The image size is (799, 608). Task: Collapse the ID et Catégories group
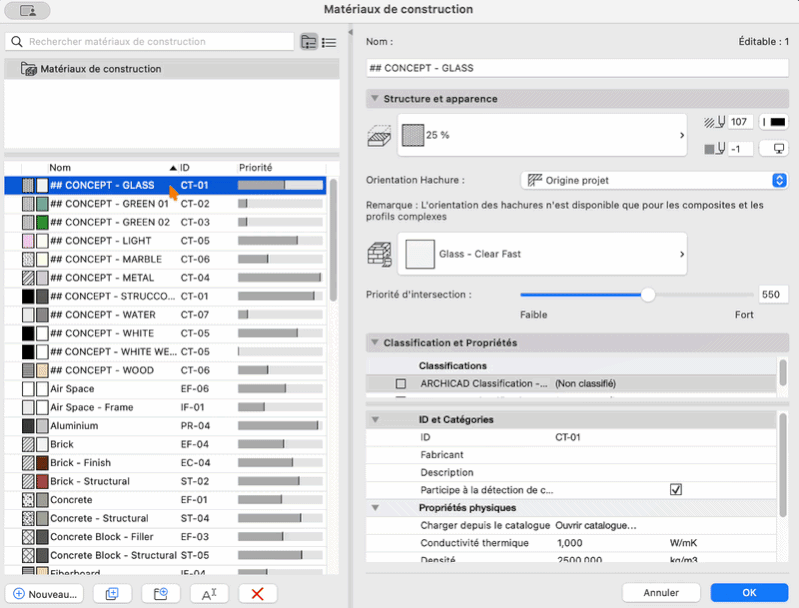point(375,419)
